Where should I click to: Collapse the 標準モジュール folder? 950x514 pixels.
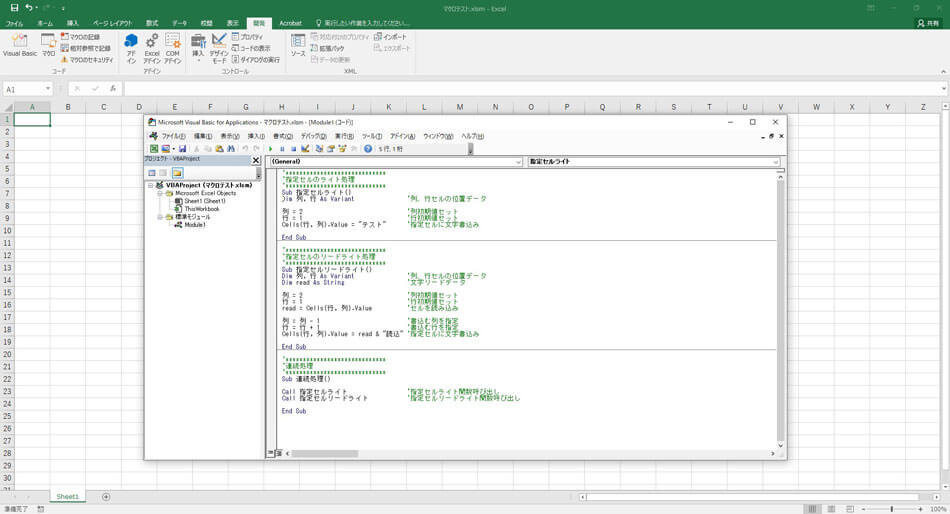[x=160, y=217]
